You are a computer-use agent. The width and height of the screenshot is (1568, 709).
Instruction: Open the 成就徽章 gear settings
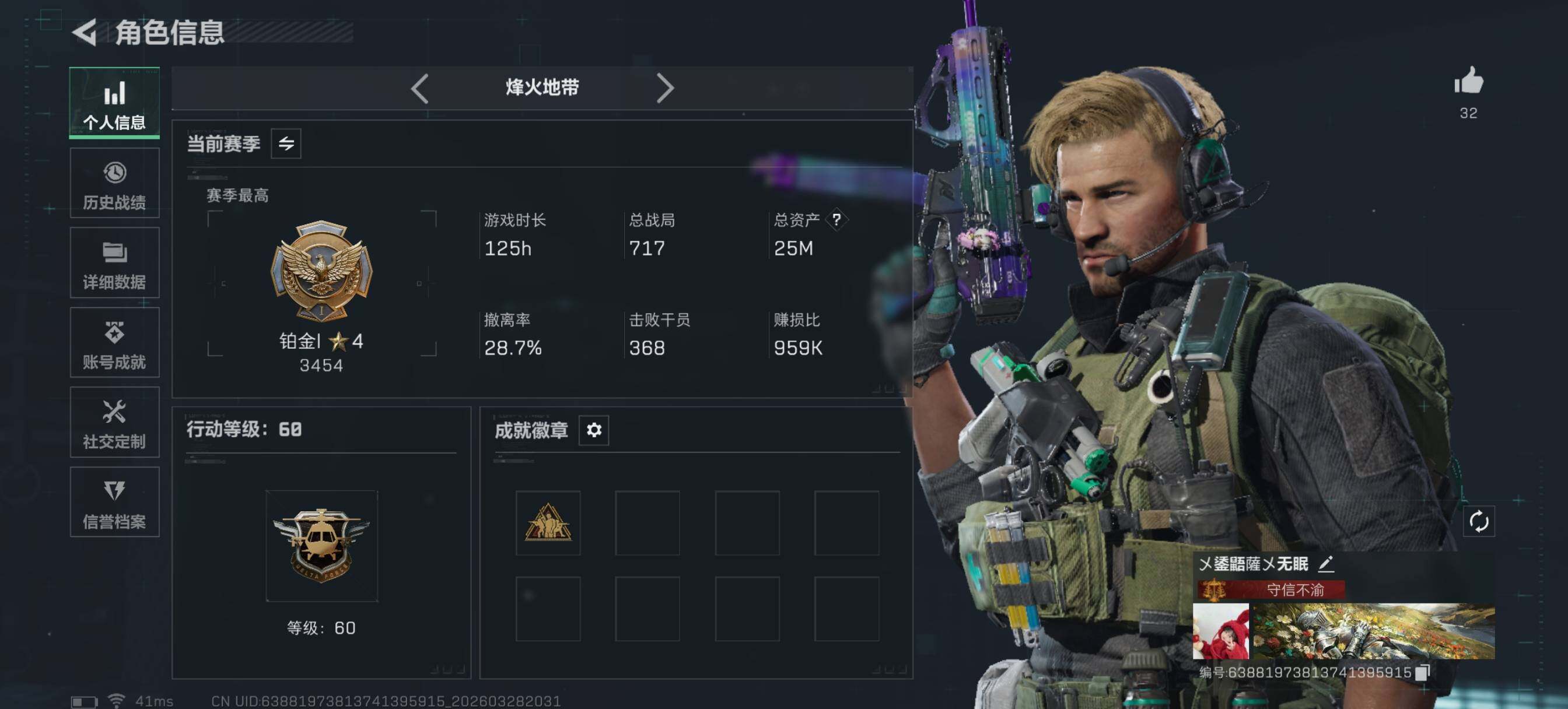click(x=593, y=430)
